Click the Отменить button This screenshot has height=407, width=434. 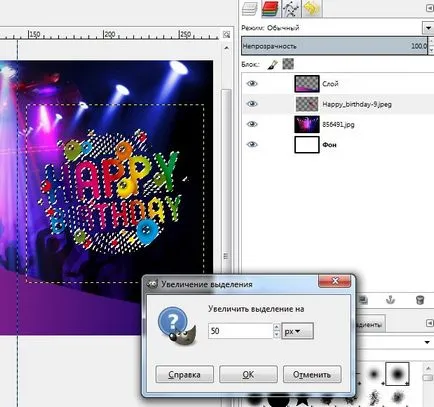312,374
